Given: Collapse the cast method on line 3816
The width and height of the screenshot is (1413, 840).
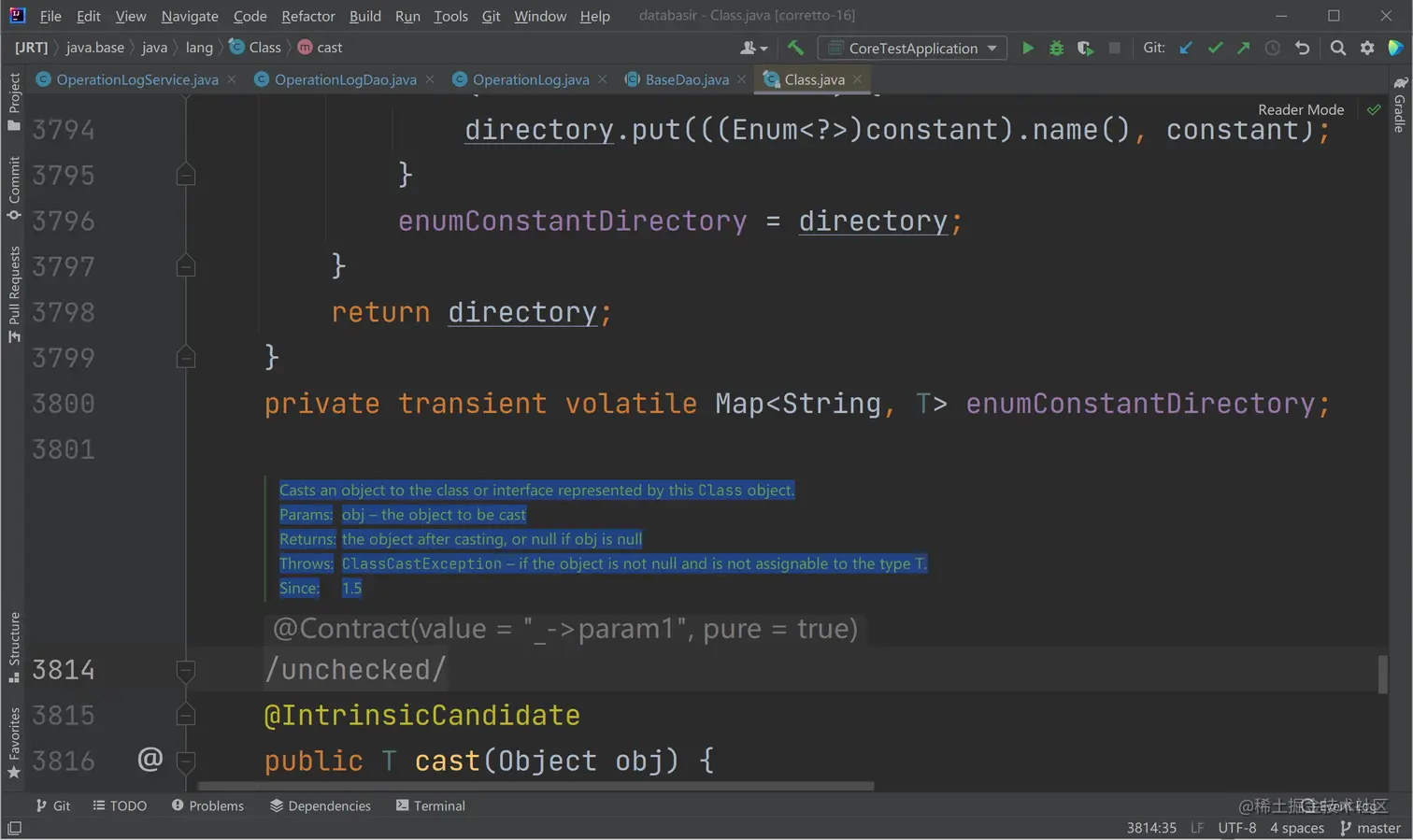Looking at the screenshot, I should coord(186,761).
